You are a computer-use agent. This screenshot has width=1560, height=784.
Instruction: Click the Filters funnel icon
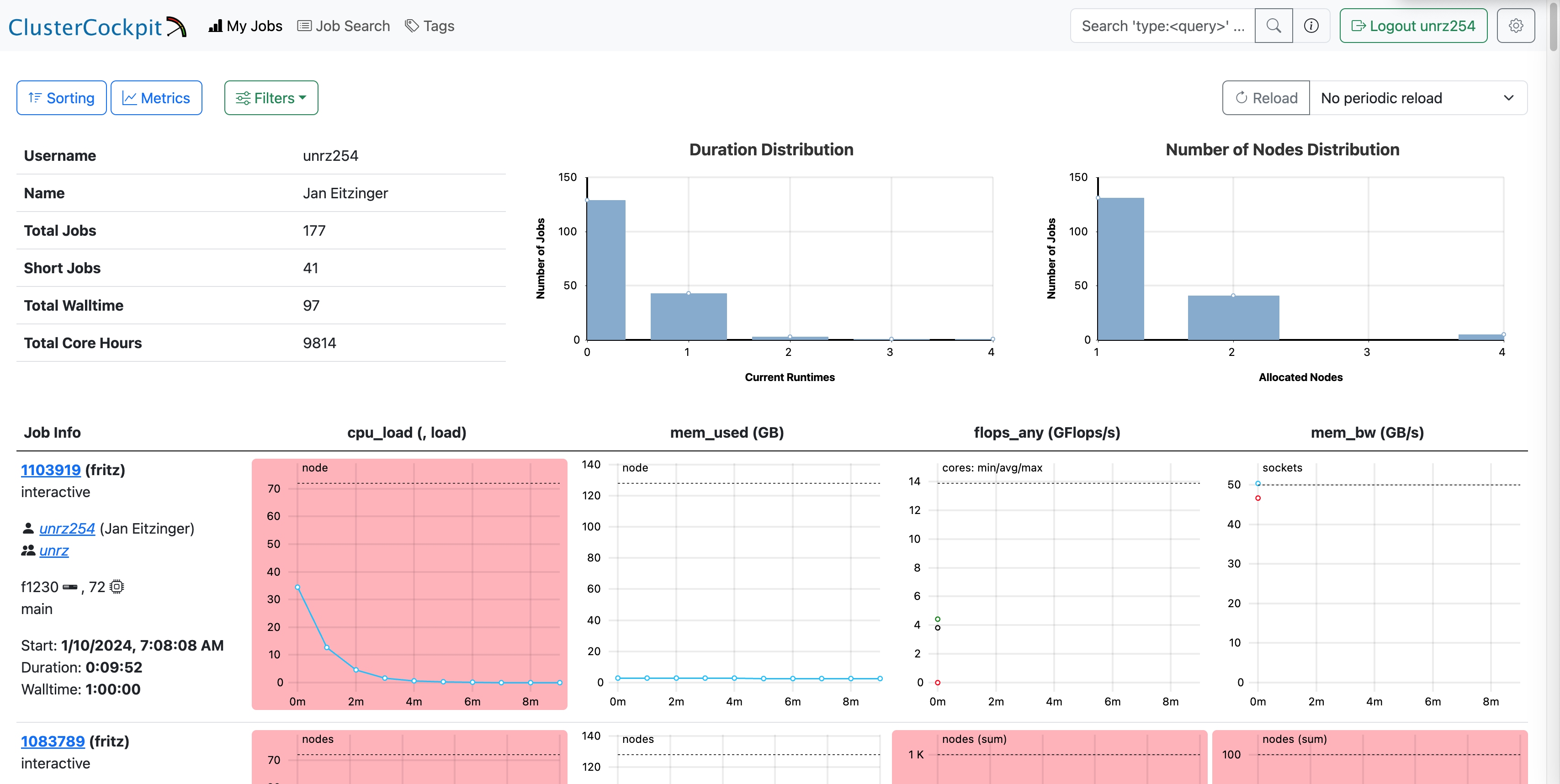[x=243, y=97]
